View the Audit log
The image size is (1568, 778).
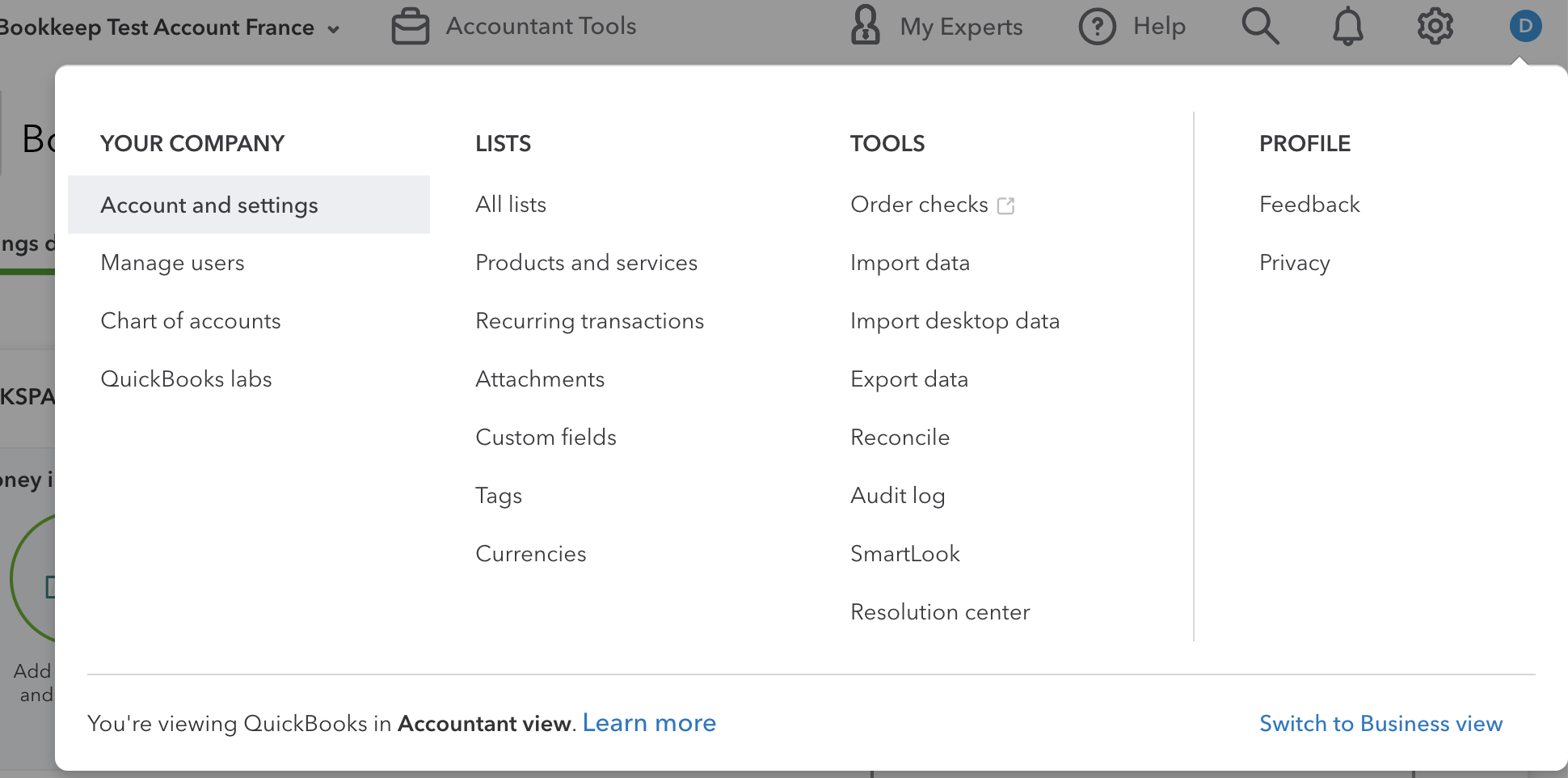pos(897,496)
